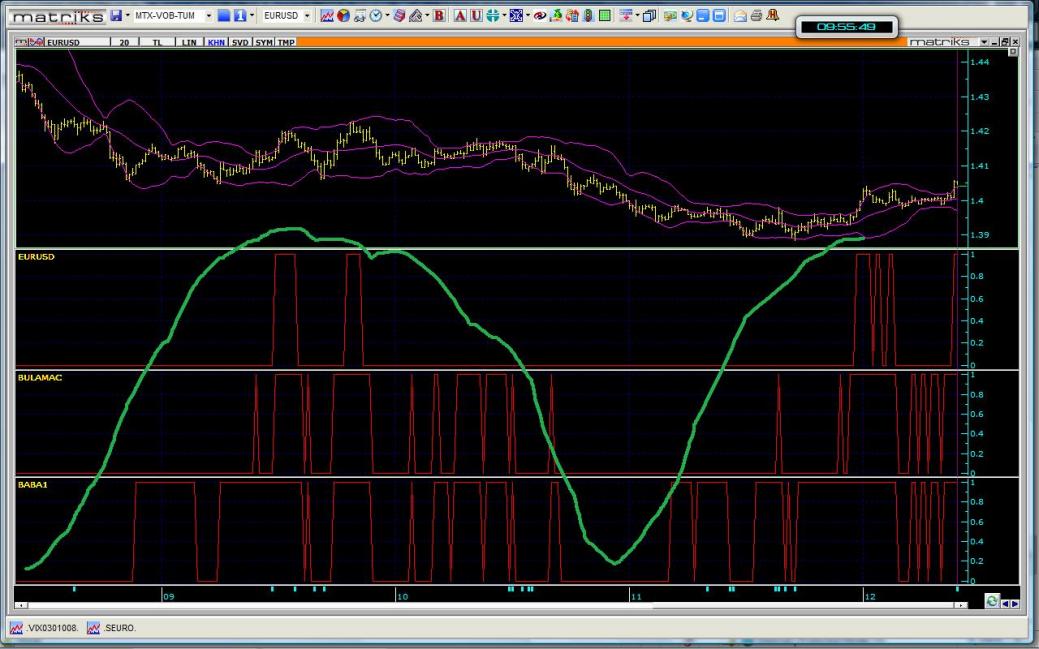Click the SYM button in chart header
This screenshot has width=1039, height=649.
pyautogui.click(x=263, y=43)
